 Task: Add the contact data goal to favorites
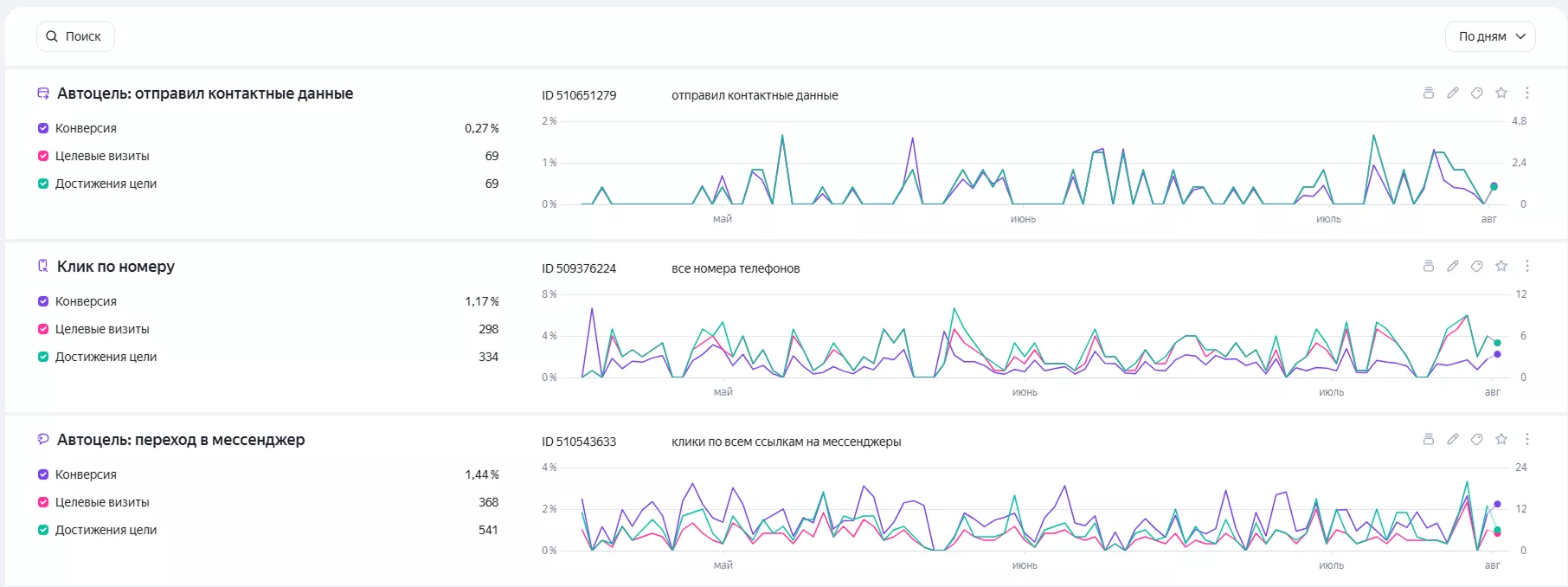pyautogui.click(x=1501, y=93)
